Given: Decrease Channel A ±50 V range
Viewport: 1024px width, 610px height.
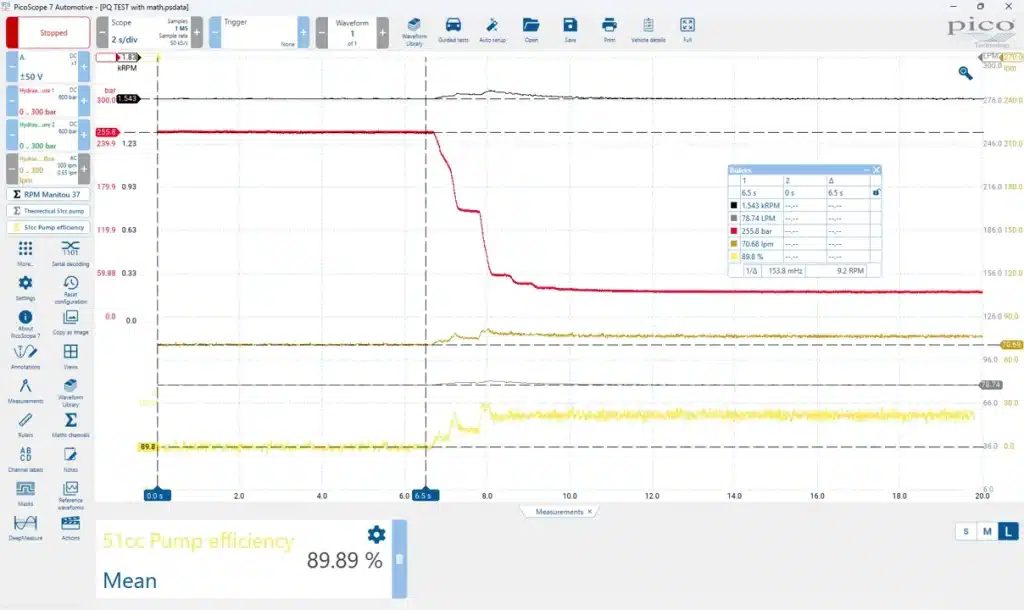Looking at the screenshot, I should pos(12,67).
